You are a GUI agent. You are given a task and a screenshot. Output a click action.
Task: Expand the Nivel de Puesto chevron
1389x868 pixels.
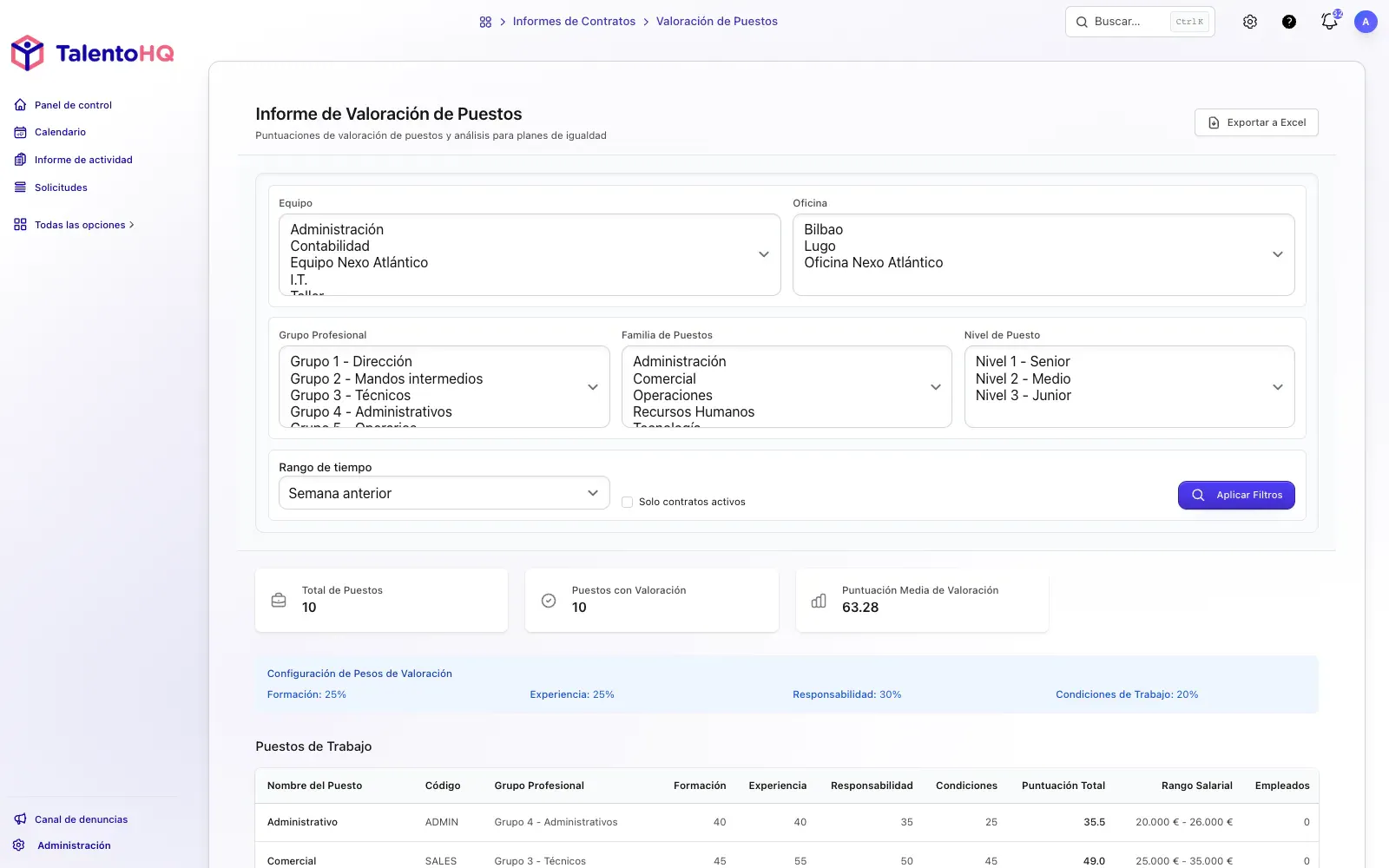1278,387
